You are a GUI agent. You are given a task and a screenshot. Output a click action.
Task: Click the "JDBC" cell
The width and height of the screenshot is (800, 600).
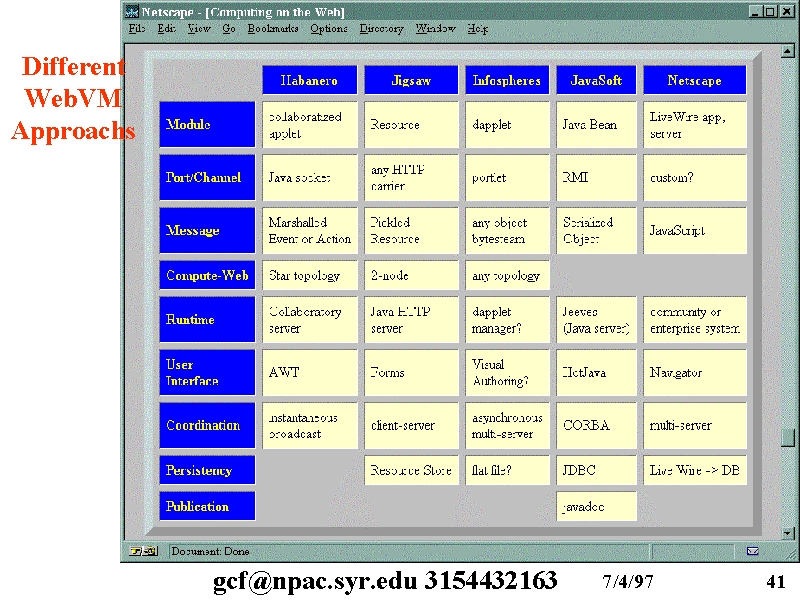coord(596,470)
